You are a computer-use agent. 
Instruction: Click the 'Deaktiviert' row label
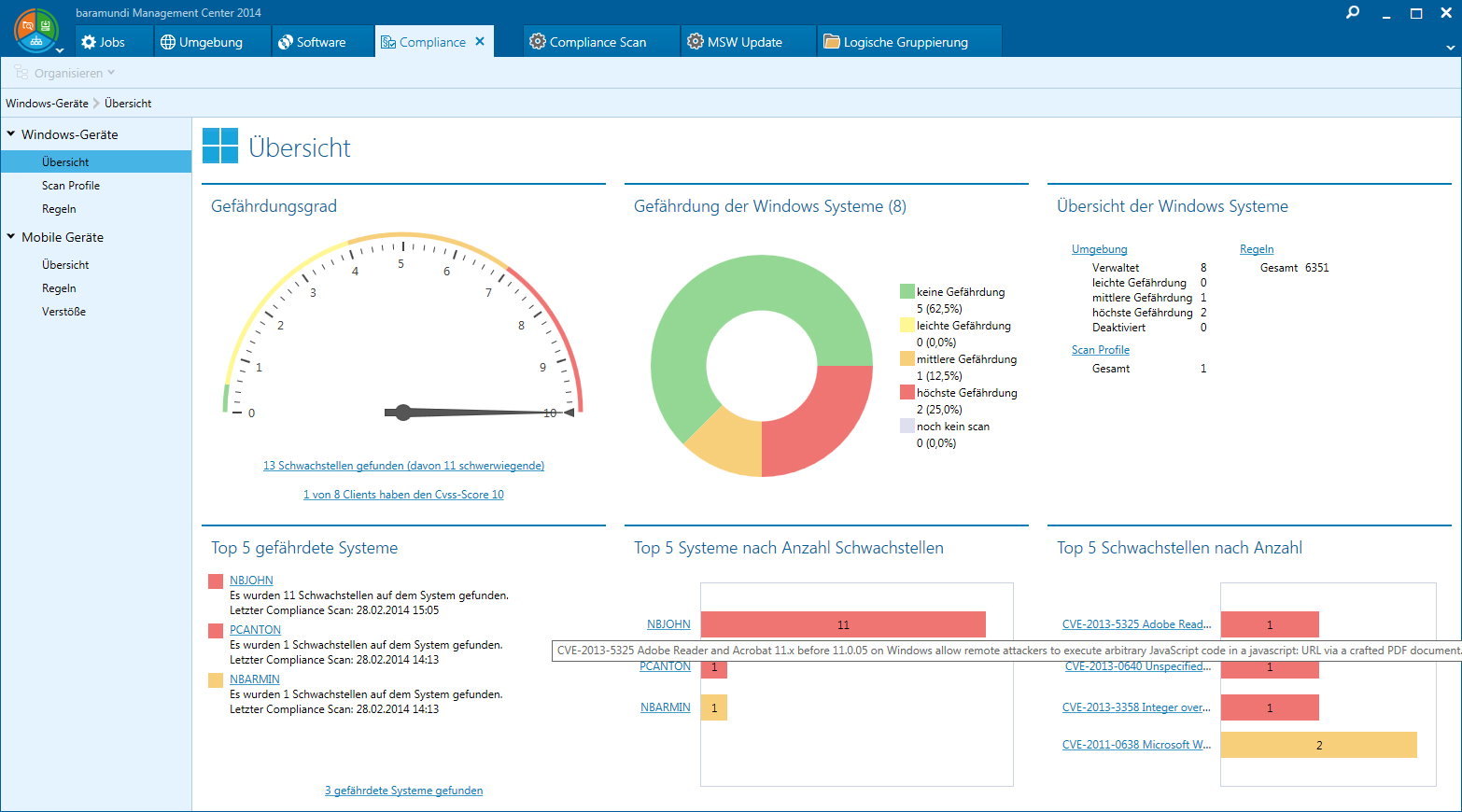(x=1118, y=328)
